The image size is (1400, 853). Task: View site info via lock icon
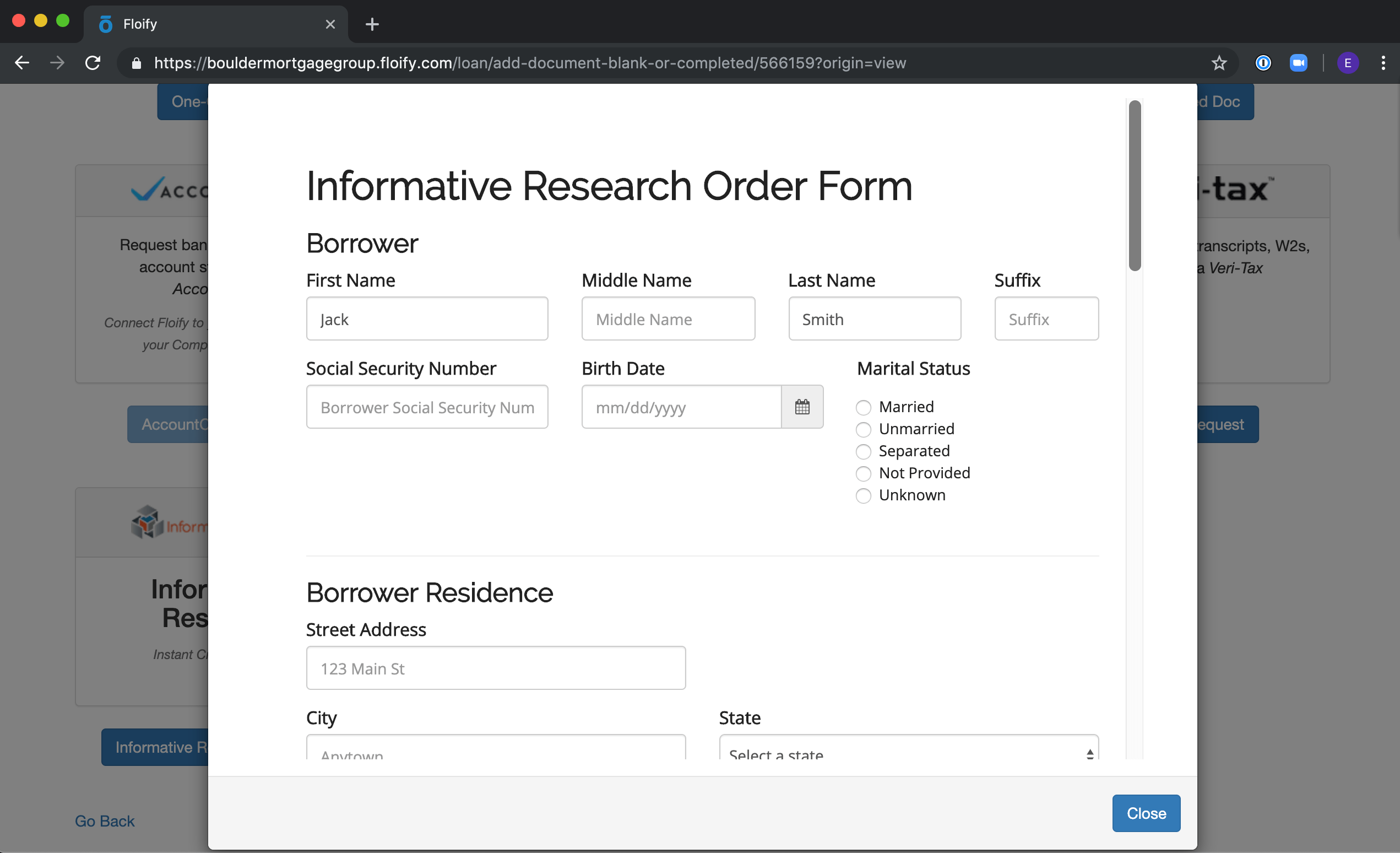click(137, 63)
